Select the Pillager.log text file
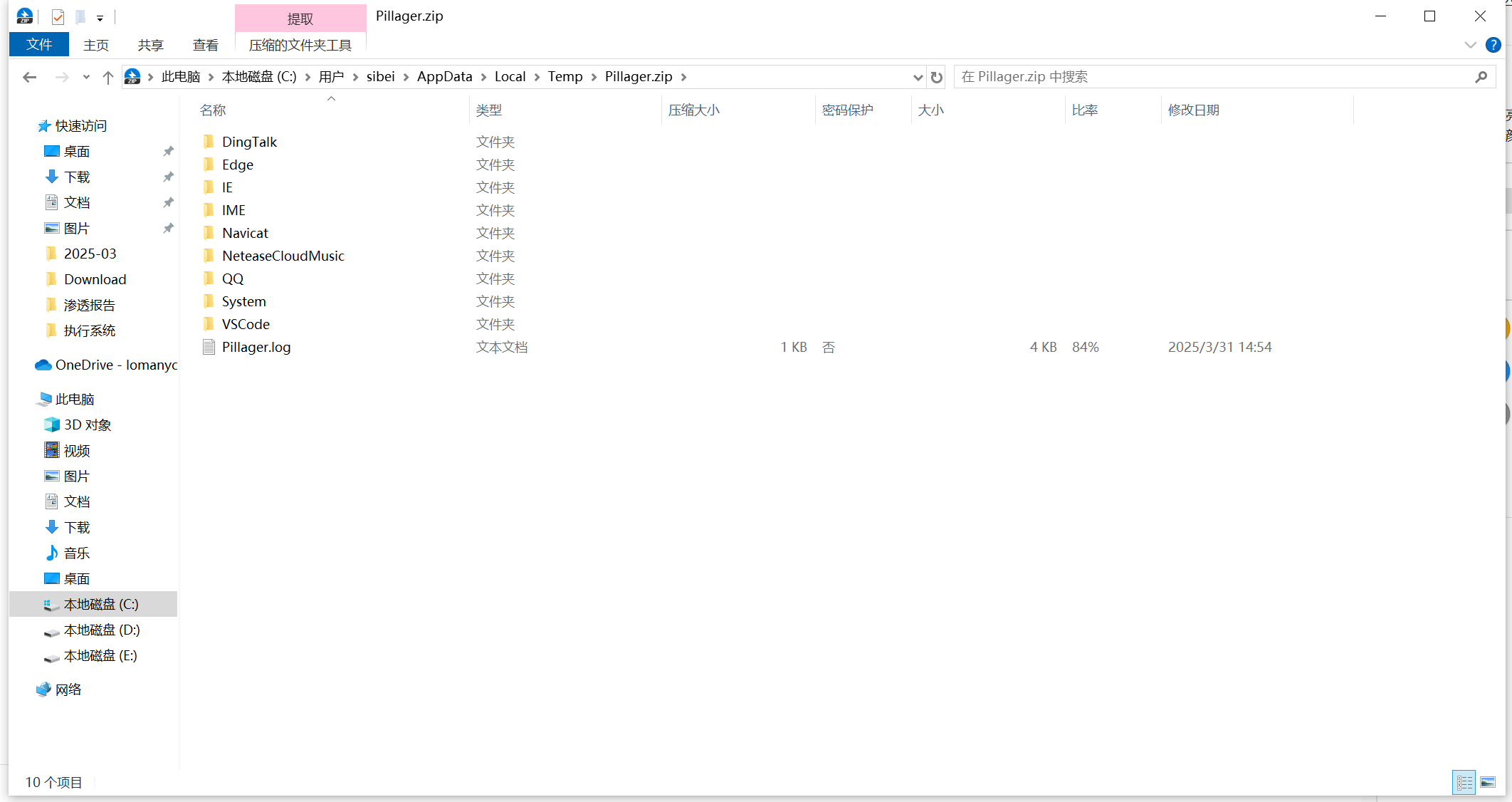The height and width of the screenshot is (802, 1512). click(256, 347)
